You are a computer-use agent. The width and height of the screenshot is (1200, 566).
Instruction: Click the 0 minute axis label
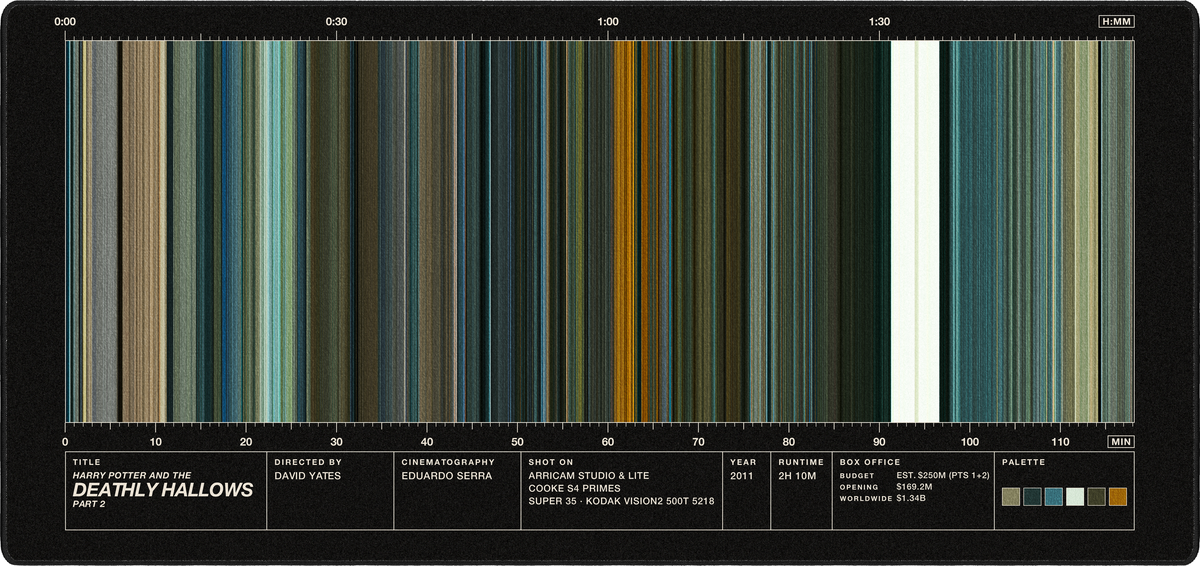coord(65,441)
